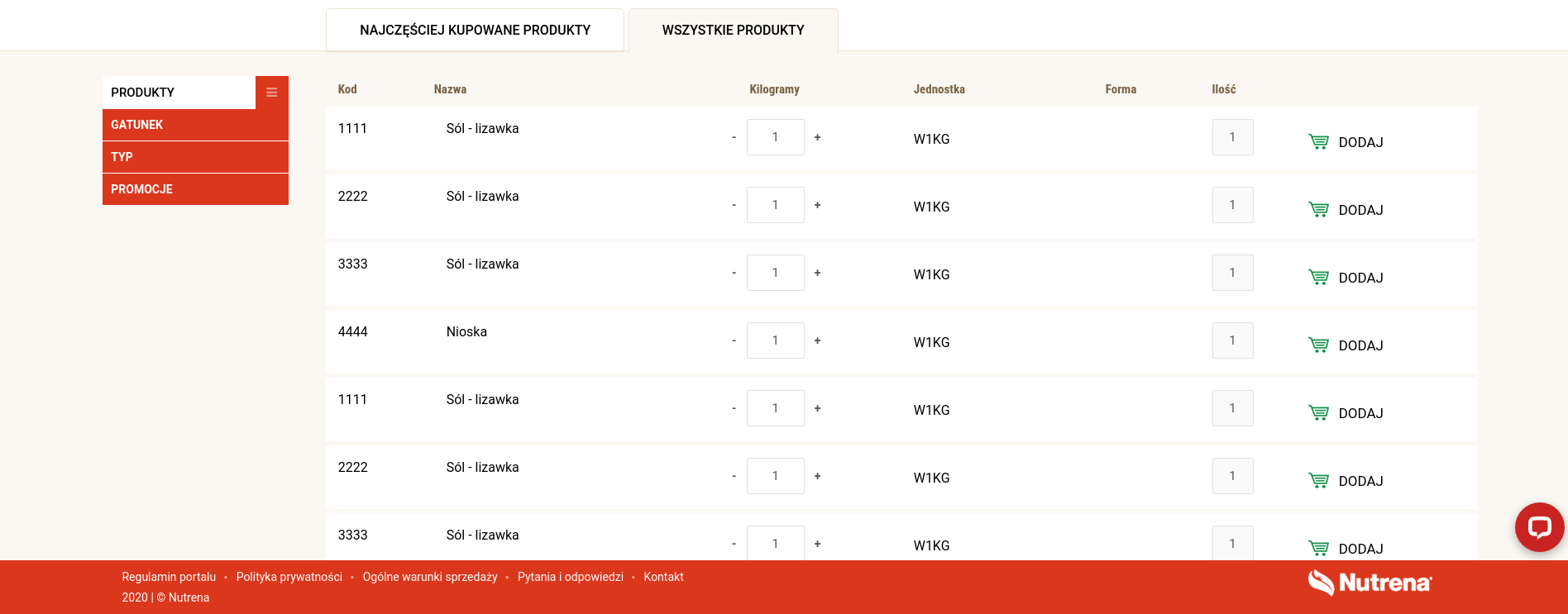Open the Regulamin portalu link
The height and width of the screenshot is (614, 1568).
pos(169,577)
